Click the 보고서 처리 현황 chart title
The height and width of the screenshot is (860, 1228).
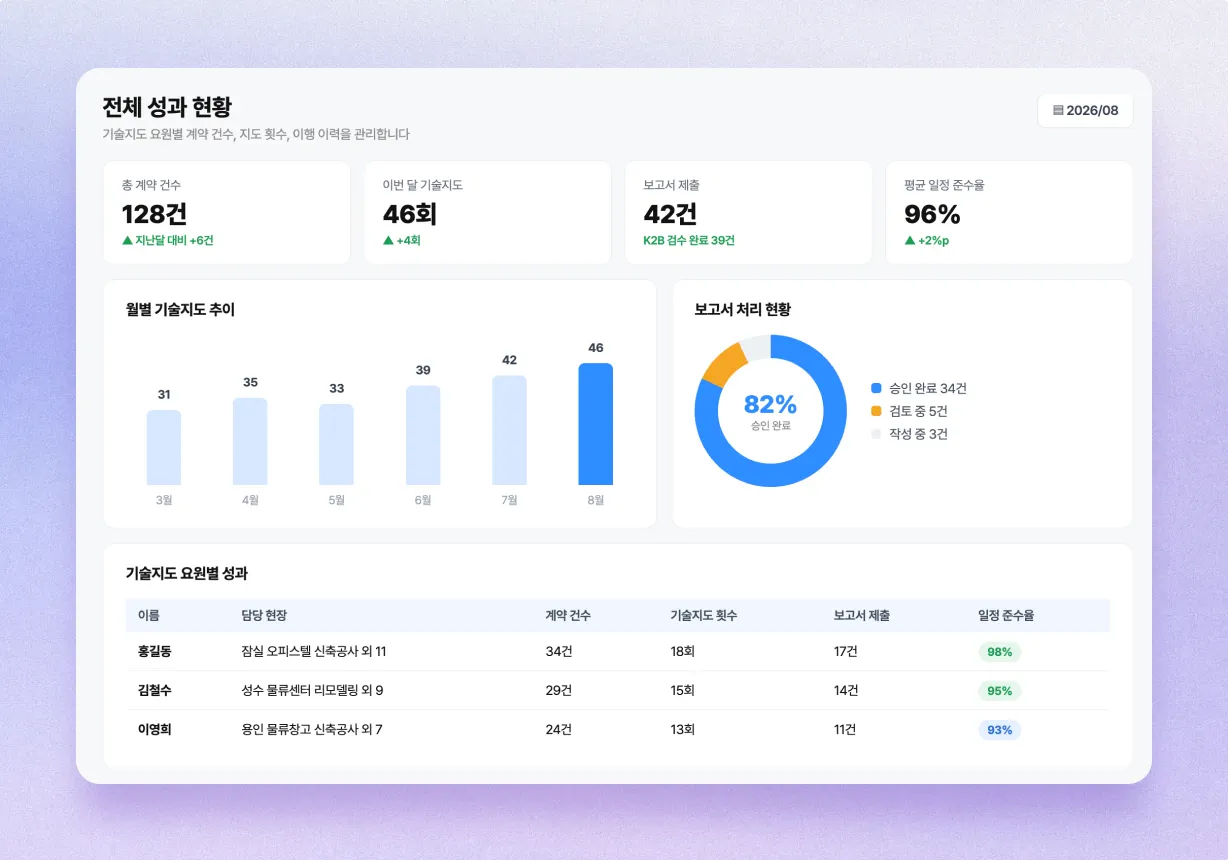pos(743,310)
